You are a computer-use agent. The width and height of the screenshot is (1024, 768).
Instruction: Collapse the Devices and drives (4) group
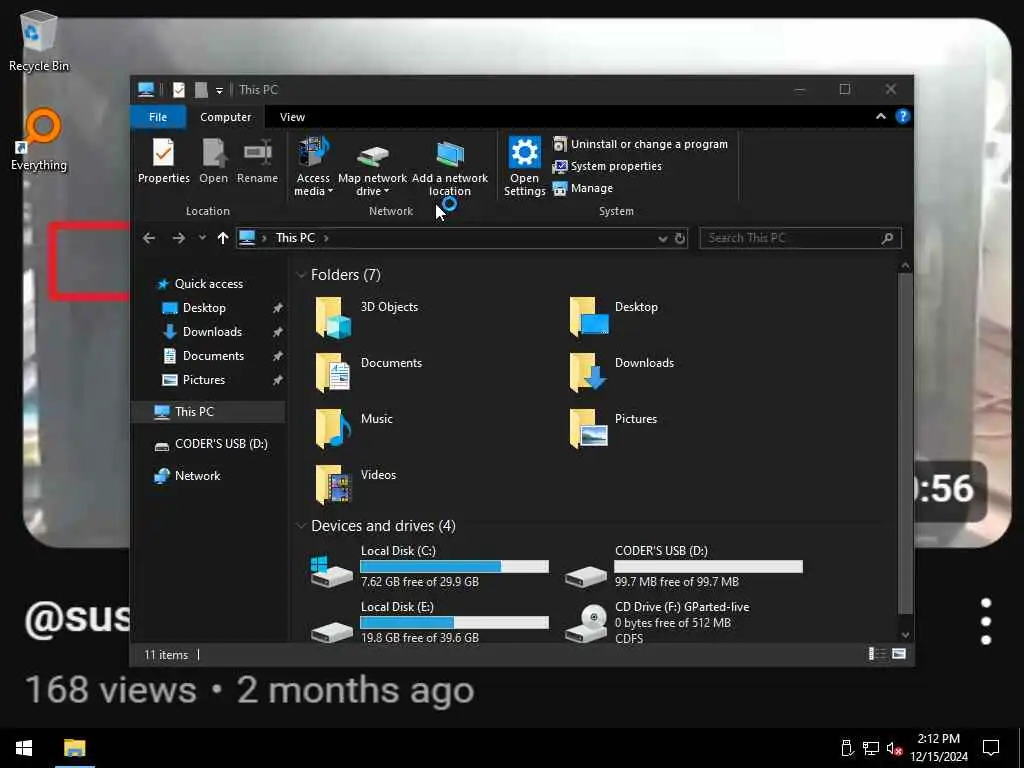[301, 526]
